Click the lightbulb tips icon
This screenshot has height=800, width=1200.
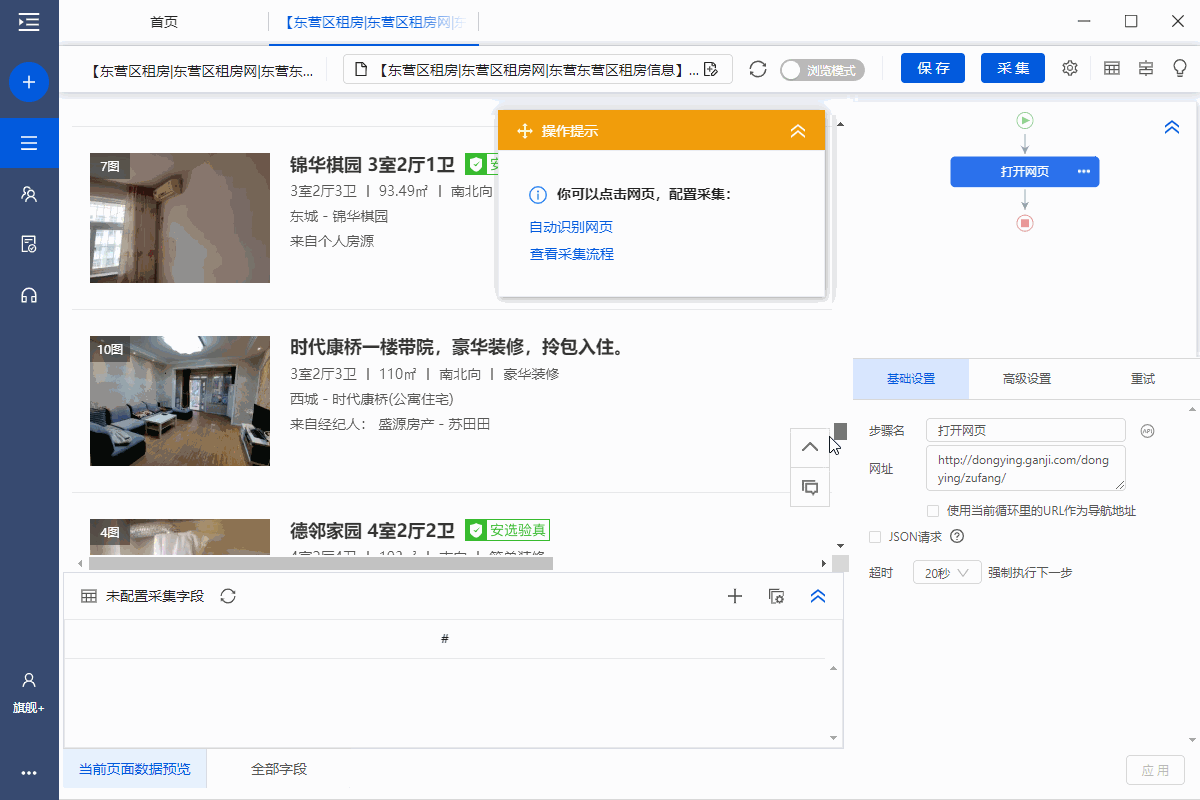[x=1180, y=68]
